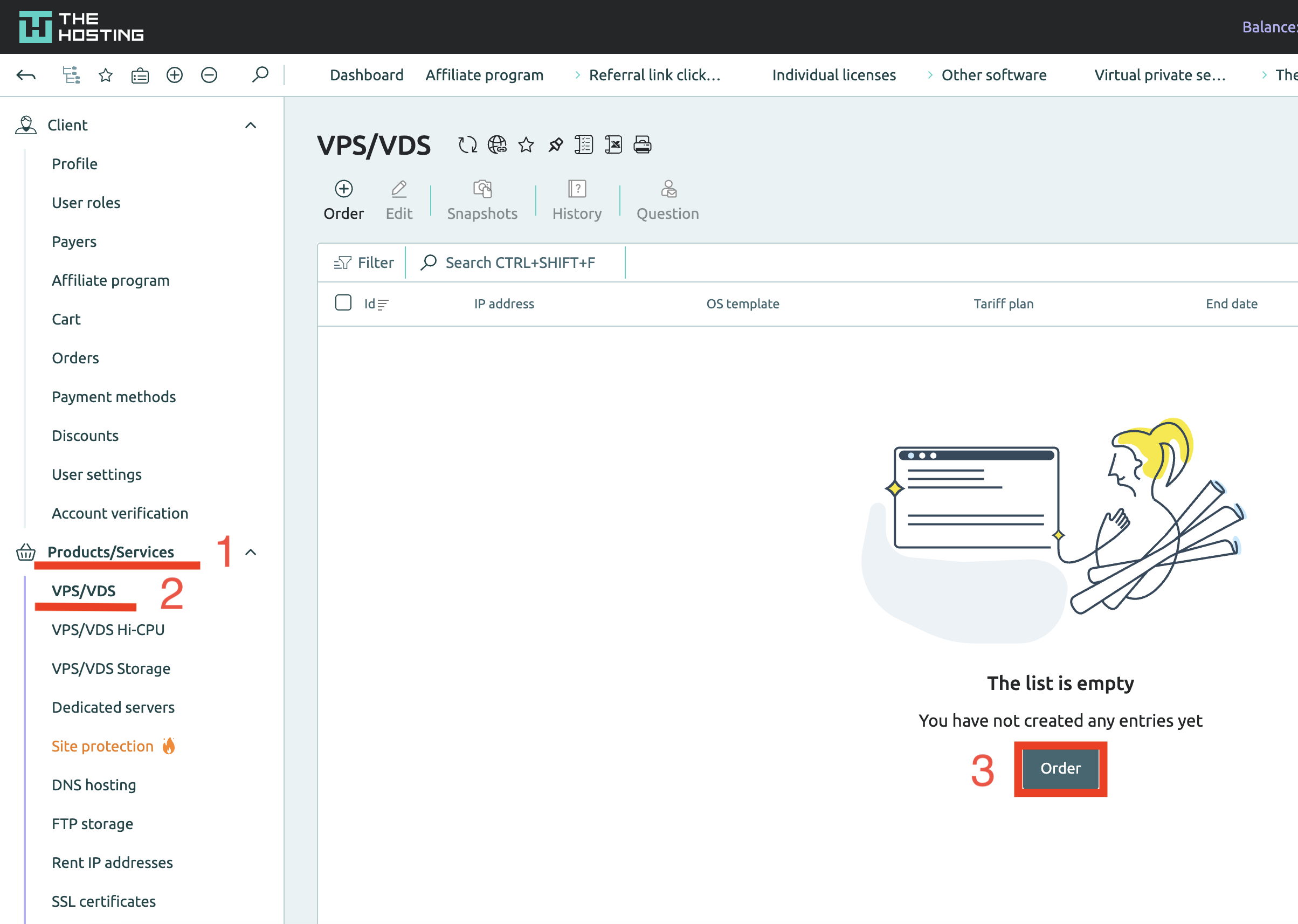The image size is (1298, 924).
Task: Click the back arrow in top toolbar
Action: click(26, 74)
